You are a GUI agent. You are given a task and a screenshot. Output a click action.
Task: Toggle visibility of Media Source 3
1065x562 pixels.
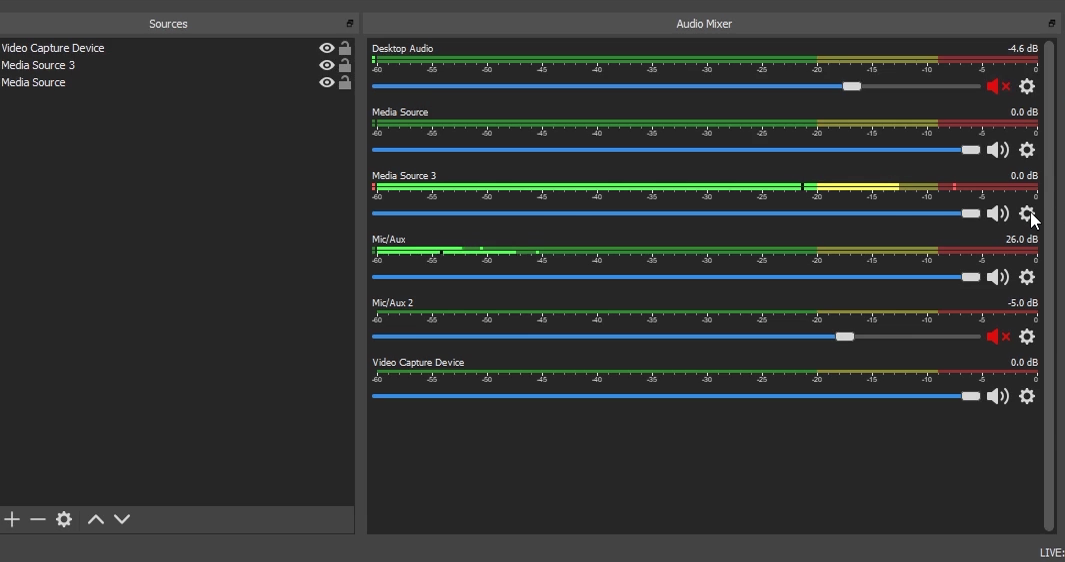click(326, 65)
